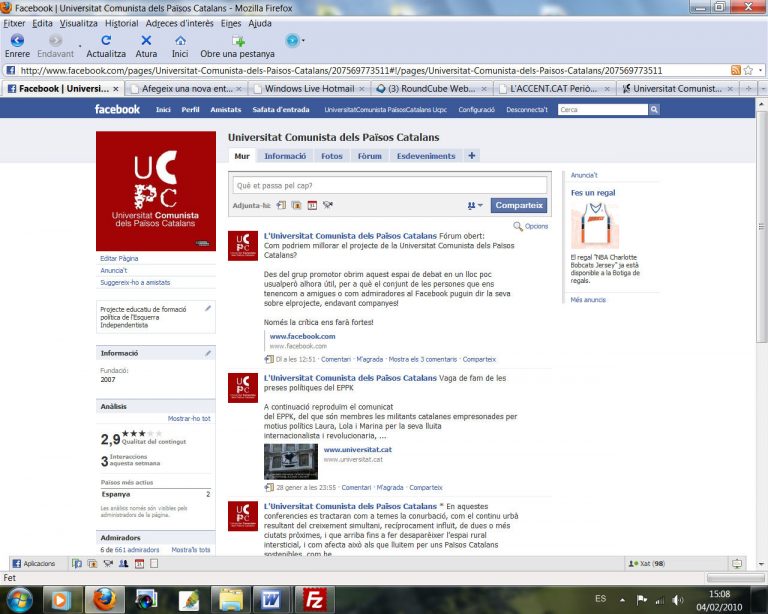Open the Esdeveniments page tab

coord(426,156)
